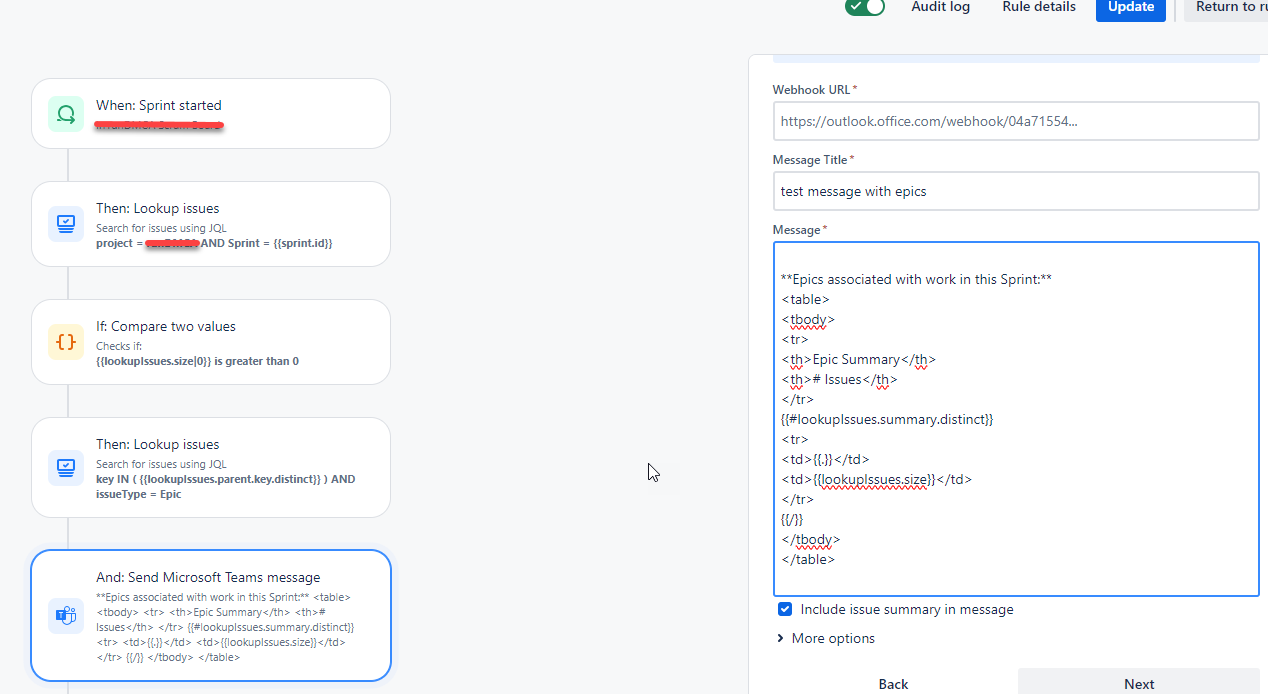Click Return to rules button
This screenshot has height=694, width=1268.
(1226, 8)
